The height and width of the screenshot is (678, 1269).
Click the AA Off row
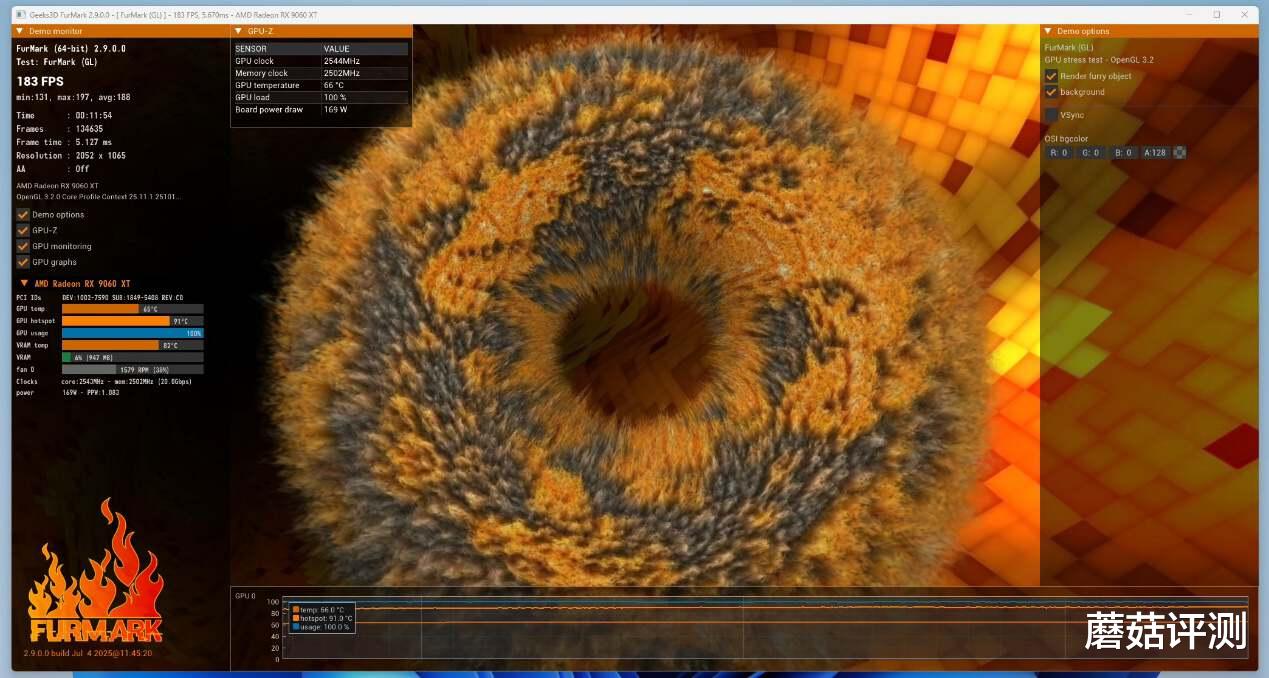[53, 169]
